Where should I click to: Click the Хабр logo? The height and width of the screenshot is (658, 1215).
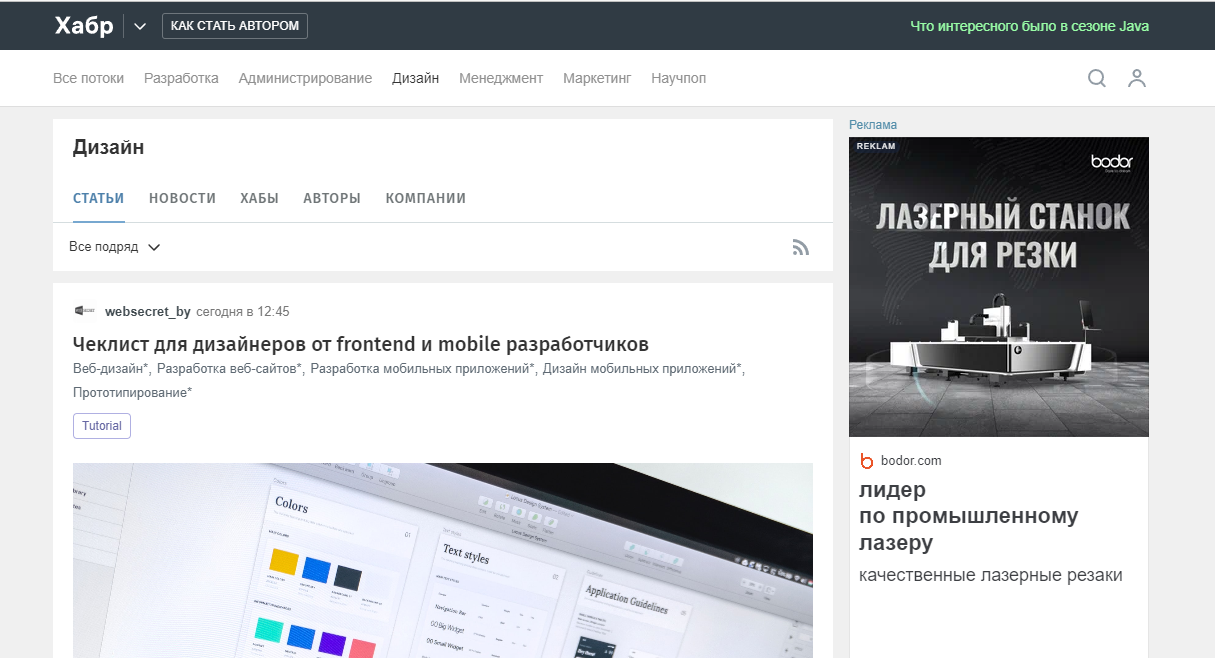tap(84, 26)
